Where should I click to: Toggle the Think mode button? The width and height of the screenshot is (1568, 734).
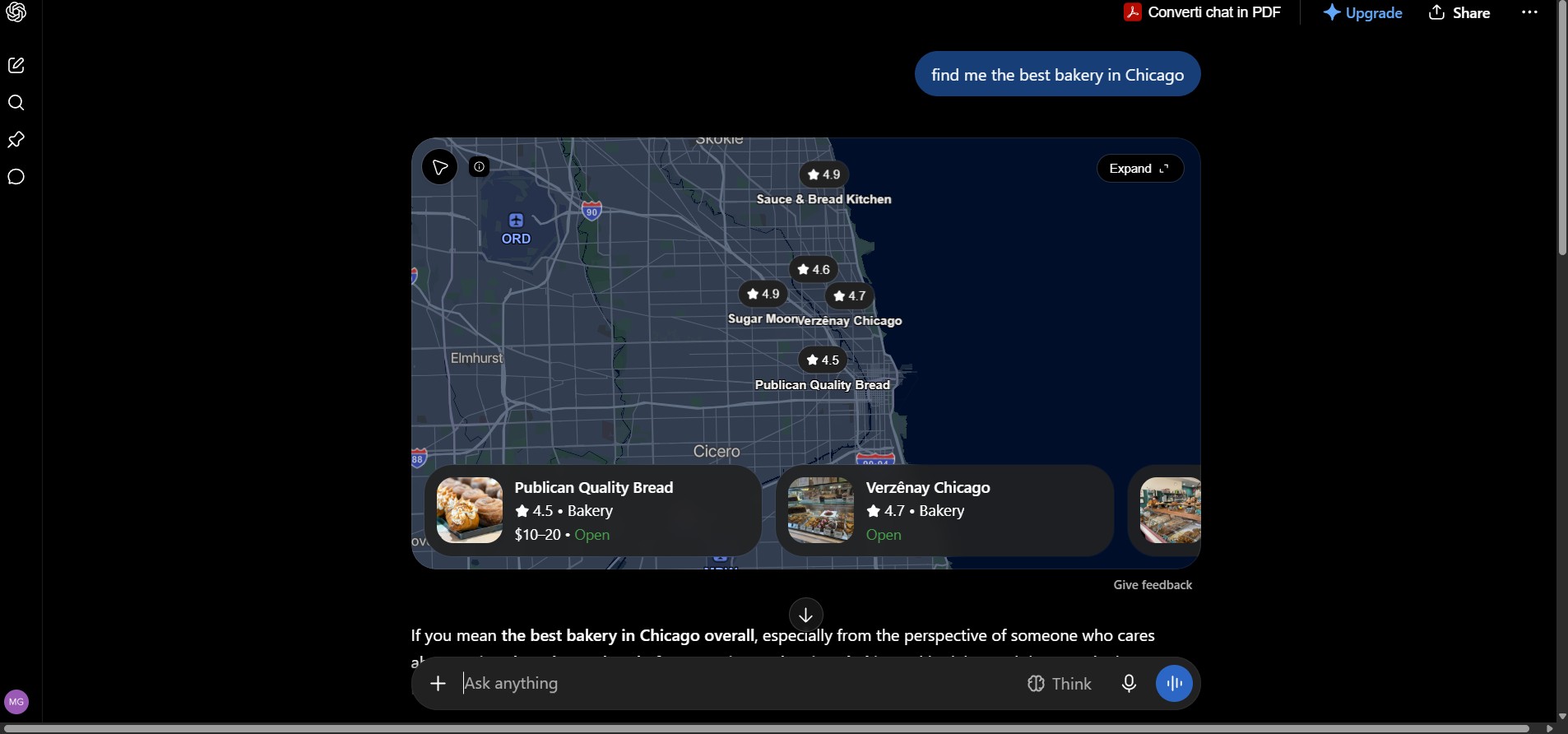point(1059,683)
